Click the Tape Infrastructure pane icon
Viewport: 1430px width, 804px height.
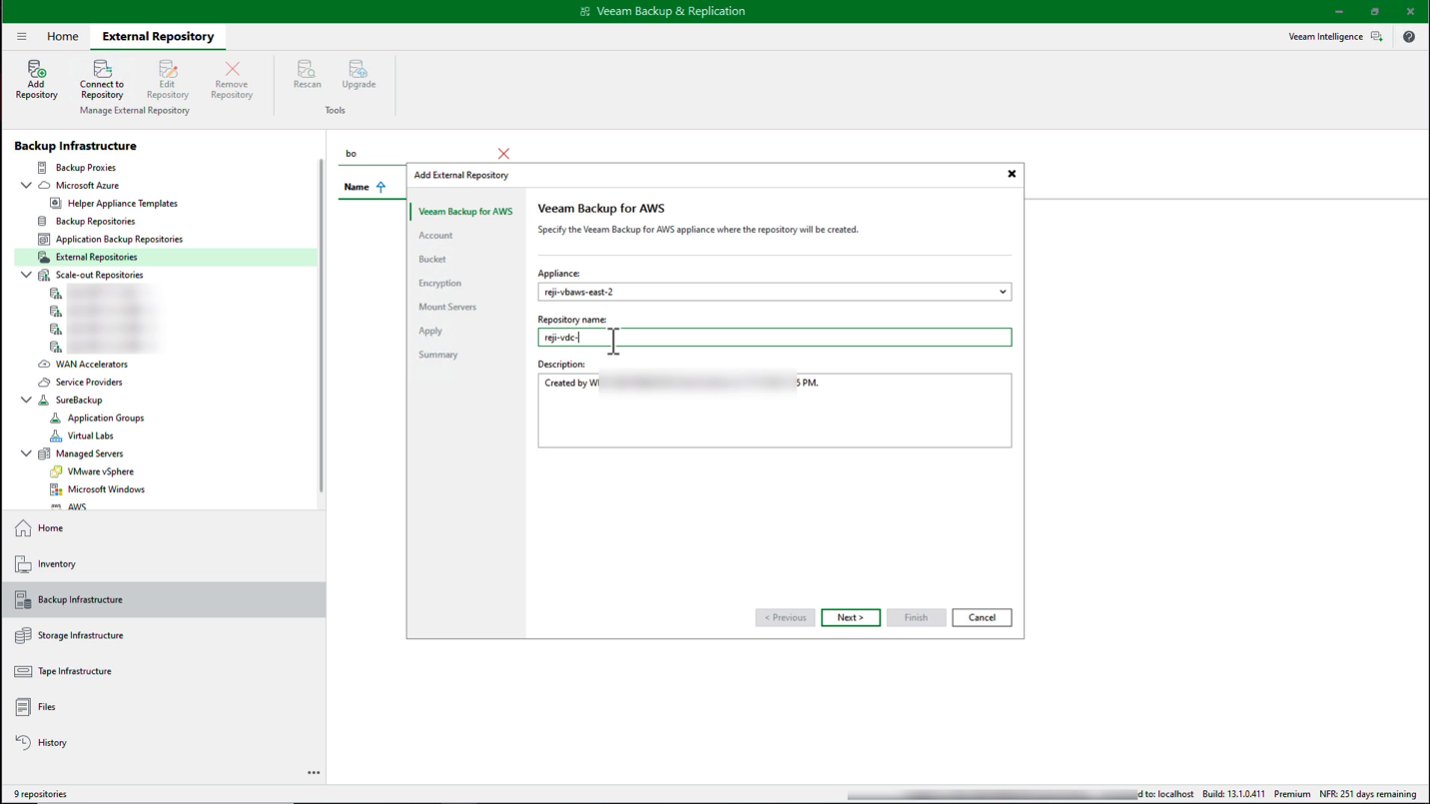(x=23, y=671)
